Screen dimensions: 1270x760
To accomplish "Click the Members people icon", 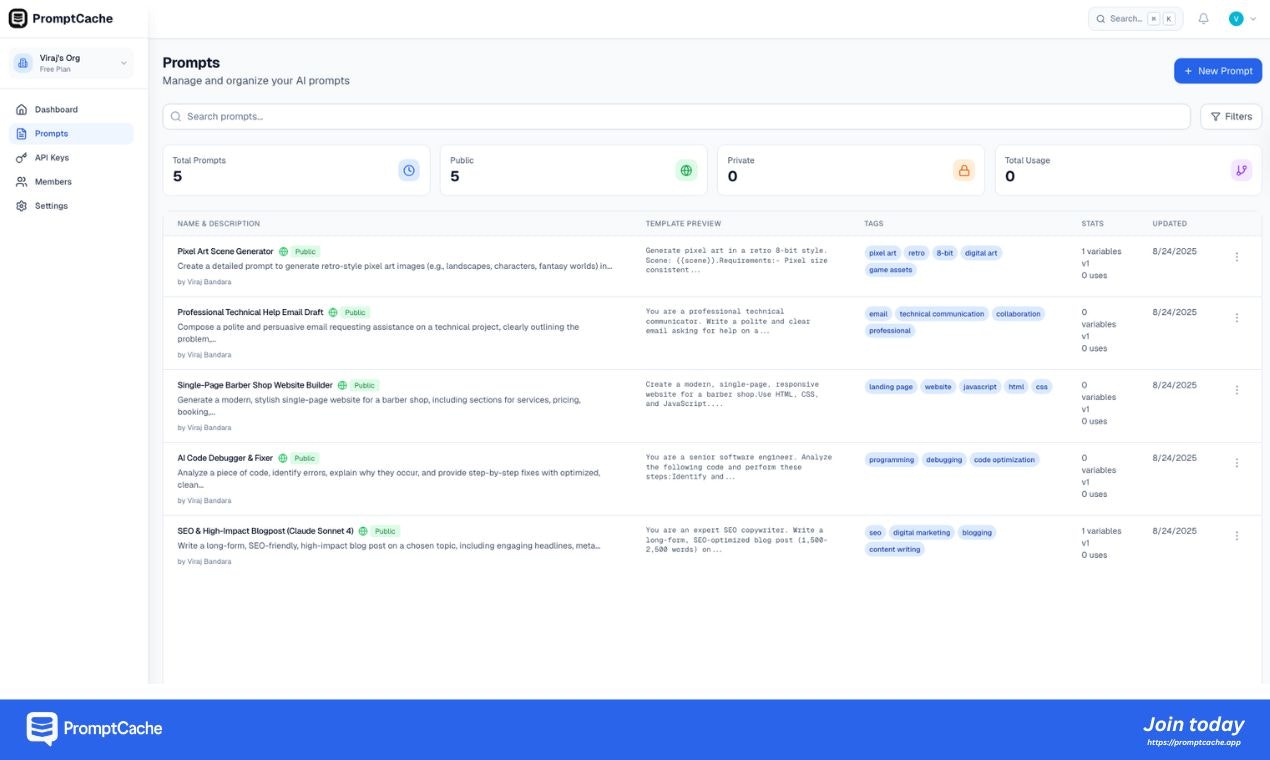I will click(22, 181).
